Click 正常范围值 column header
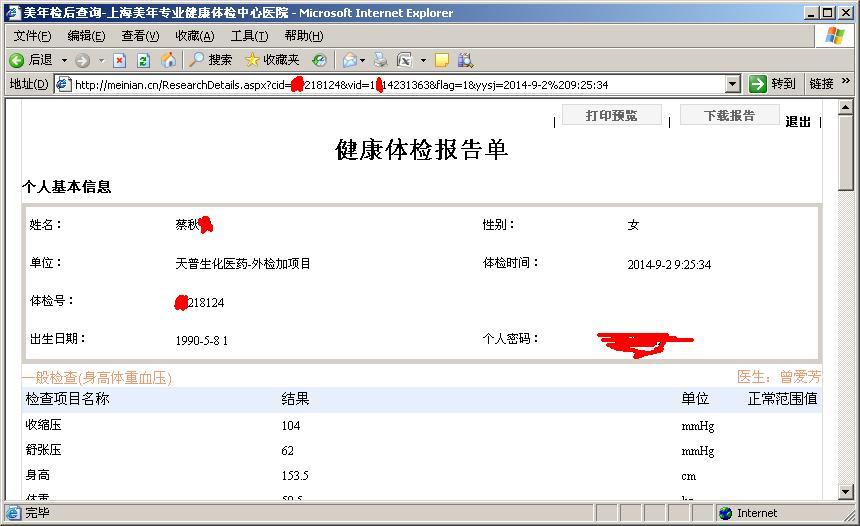This screenshot has width=860, height=526. coord(783,399)
